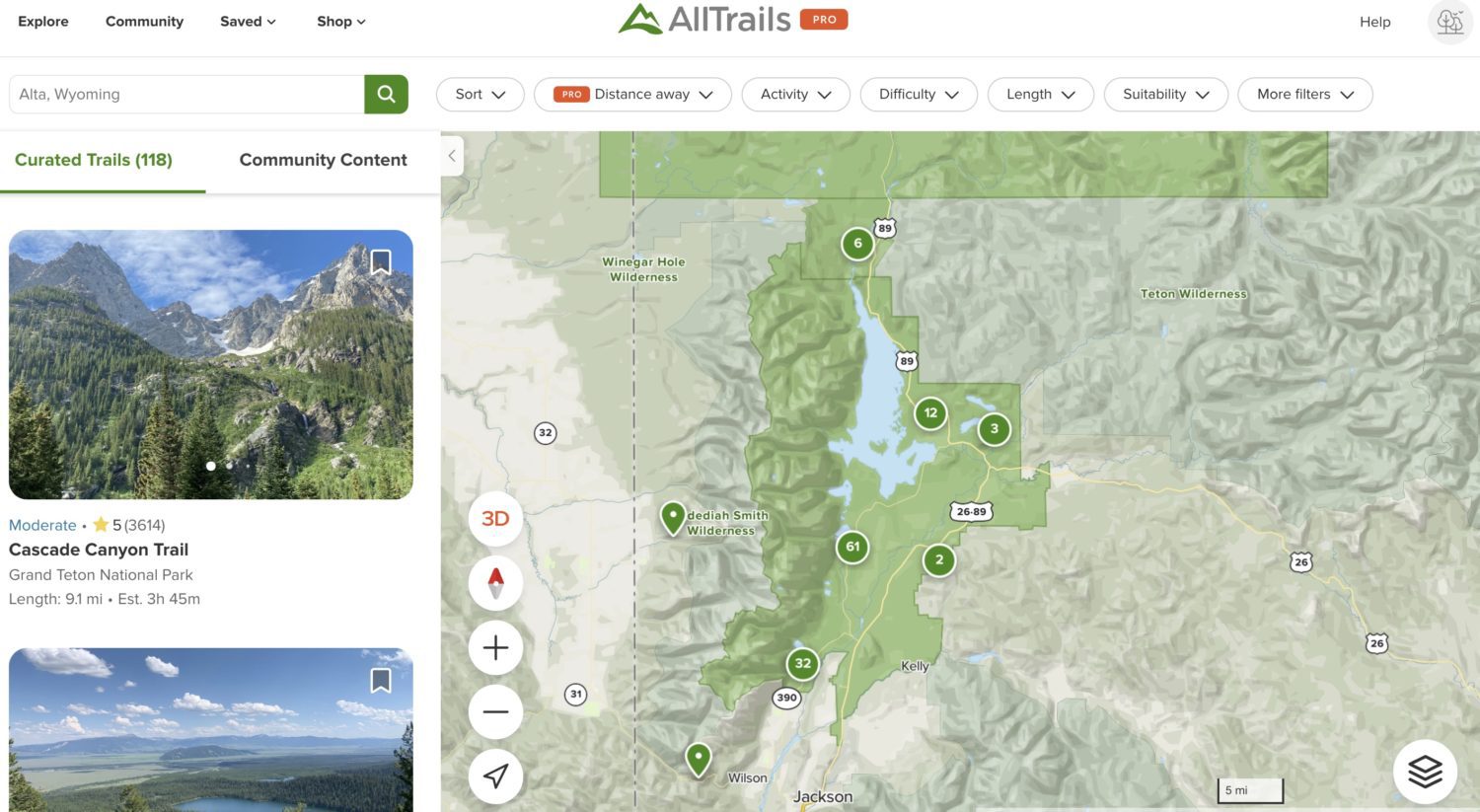
Task: Expand the Activity filter options
Action: [x=795, y=94]
